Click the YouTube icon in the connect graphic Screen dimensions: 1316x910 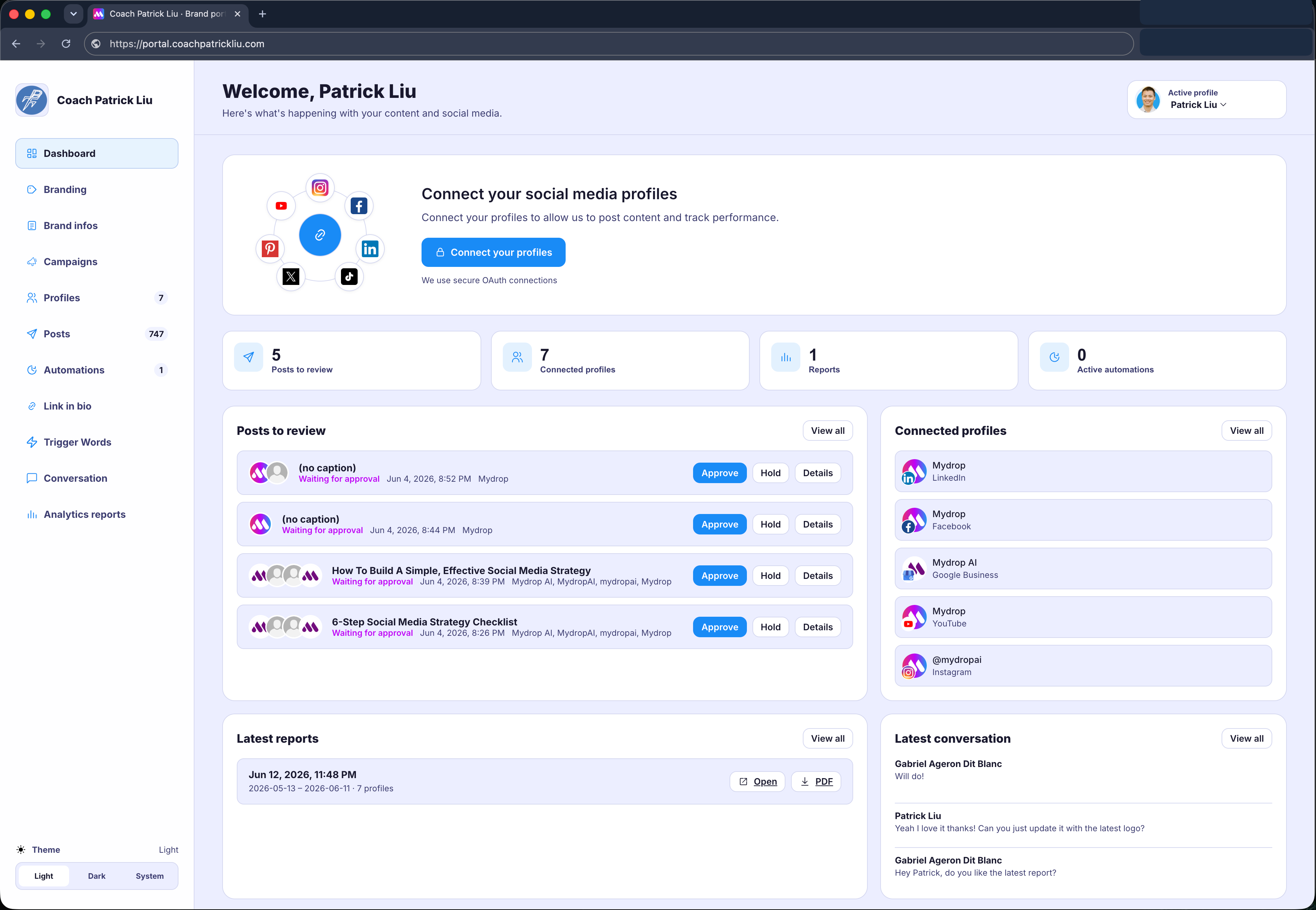[x=281, y=206]
